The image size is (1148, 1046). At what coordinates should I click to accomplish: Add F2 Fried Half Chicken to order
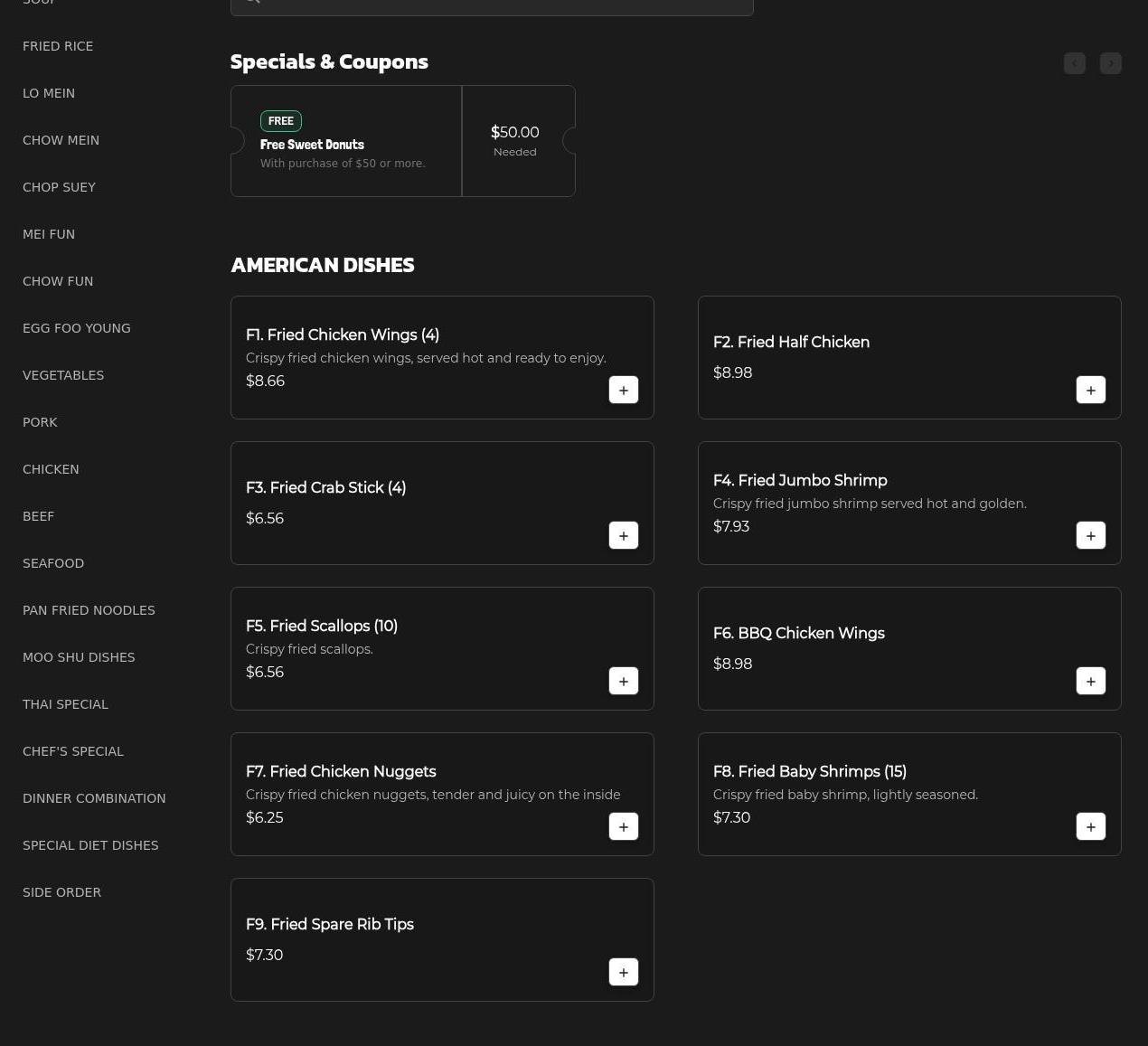[x=1090, y=390]
